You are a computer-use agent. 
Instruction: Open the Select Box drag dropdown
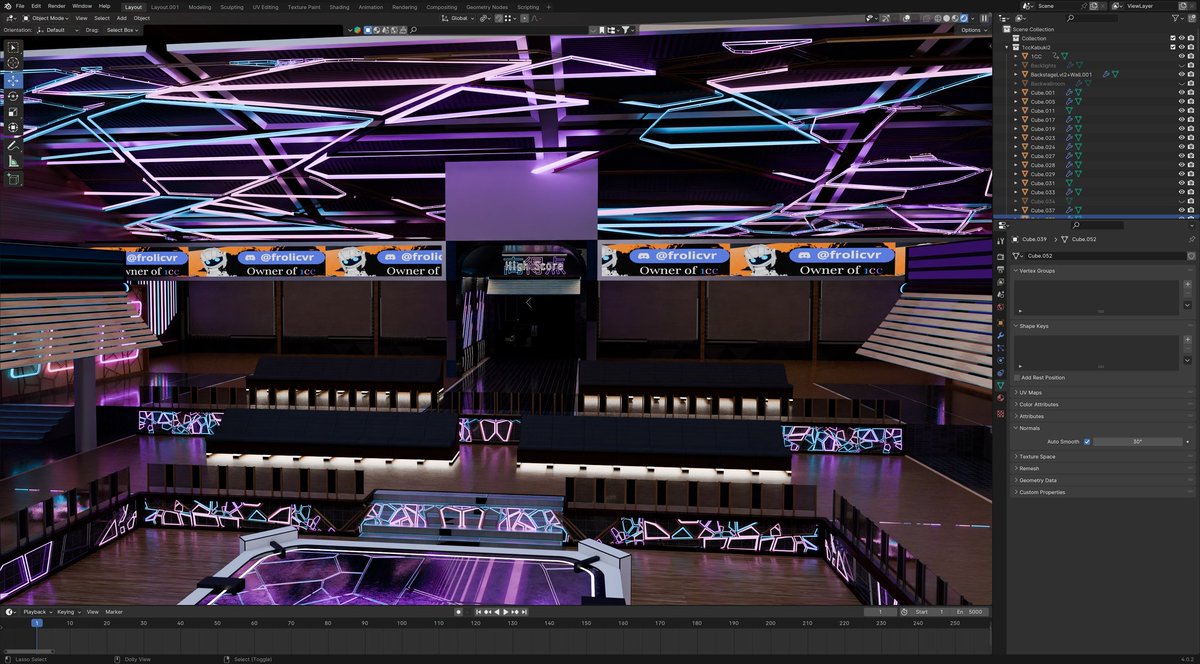123,30
